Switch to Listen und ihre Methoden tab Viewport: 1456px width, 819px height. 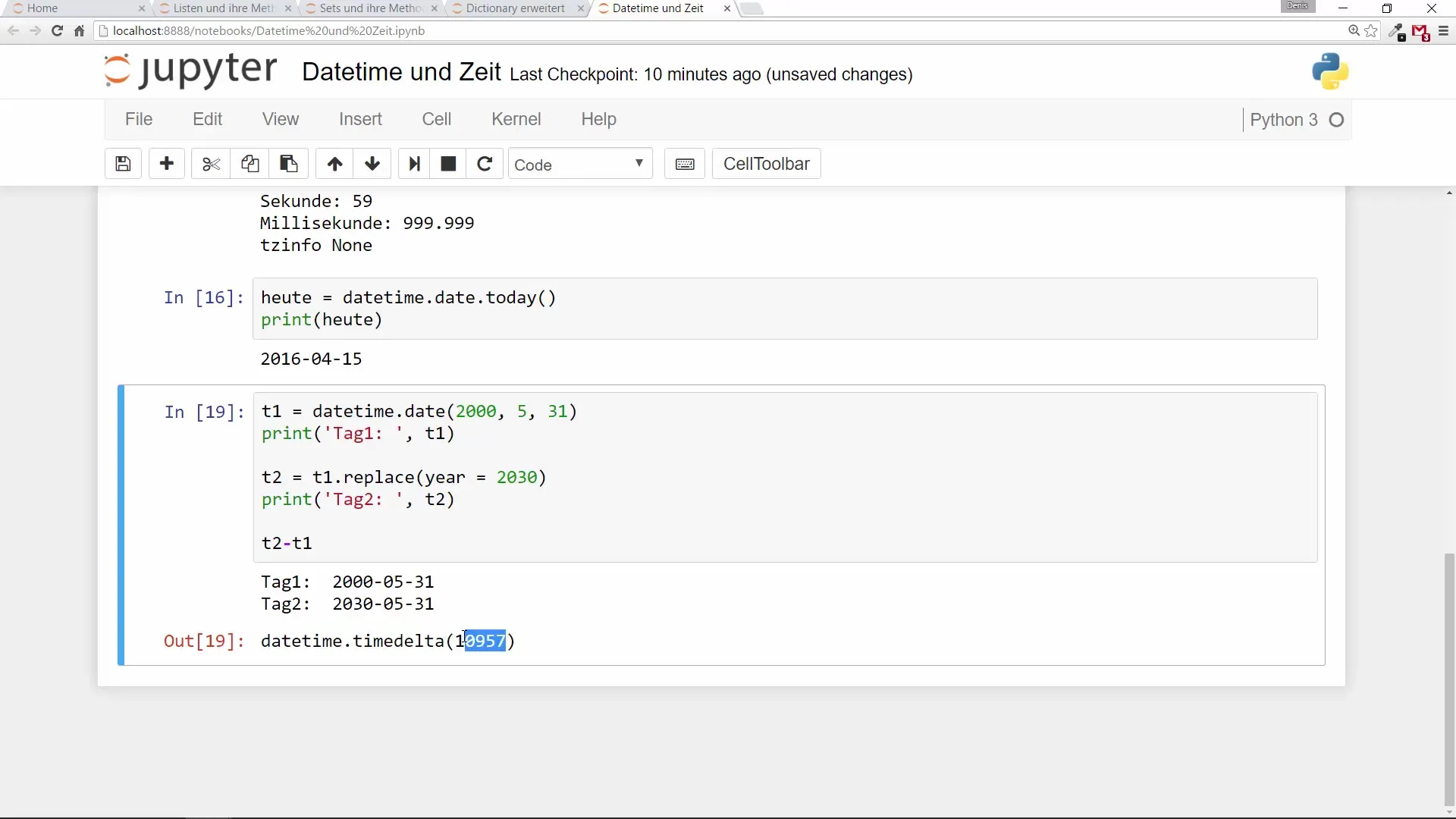click(224, 8)
